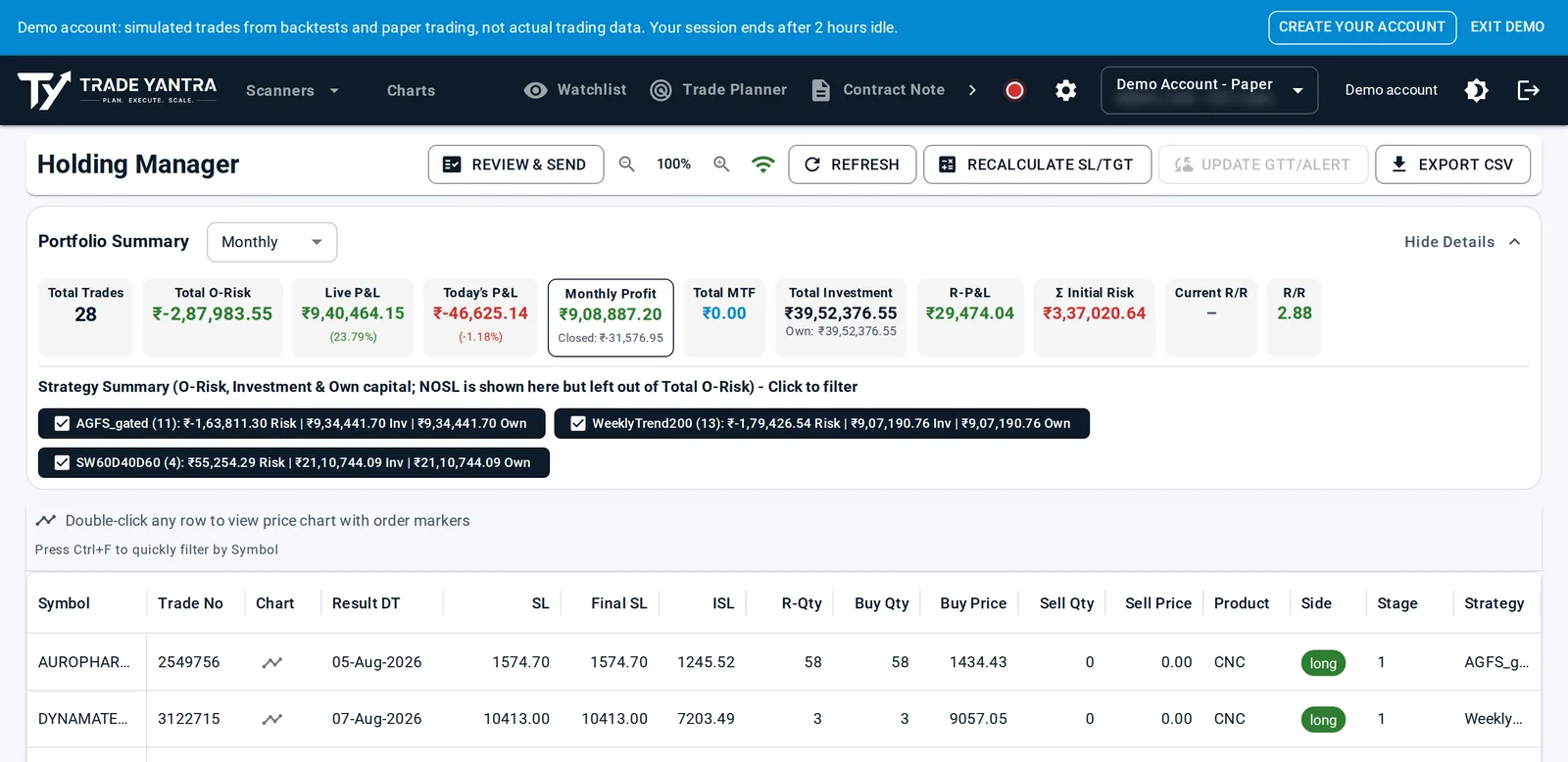Go to Contract Note page
Image resolution: width=1568 pixels, height=762 pixels.
pos(894,89)
